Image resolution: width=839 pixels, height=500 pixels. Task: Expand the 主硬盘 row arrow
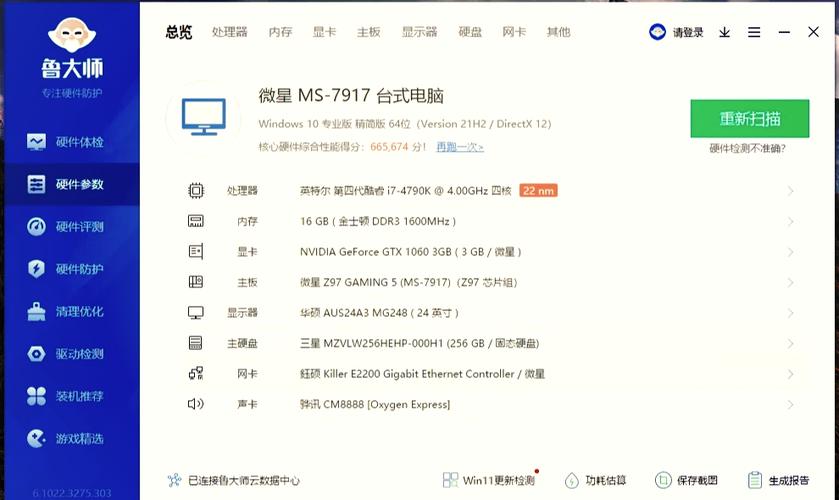[790, 343]
